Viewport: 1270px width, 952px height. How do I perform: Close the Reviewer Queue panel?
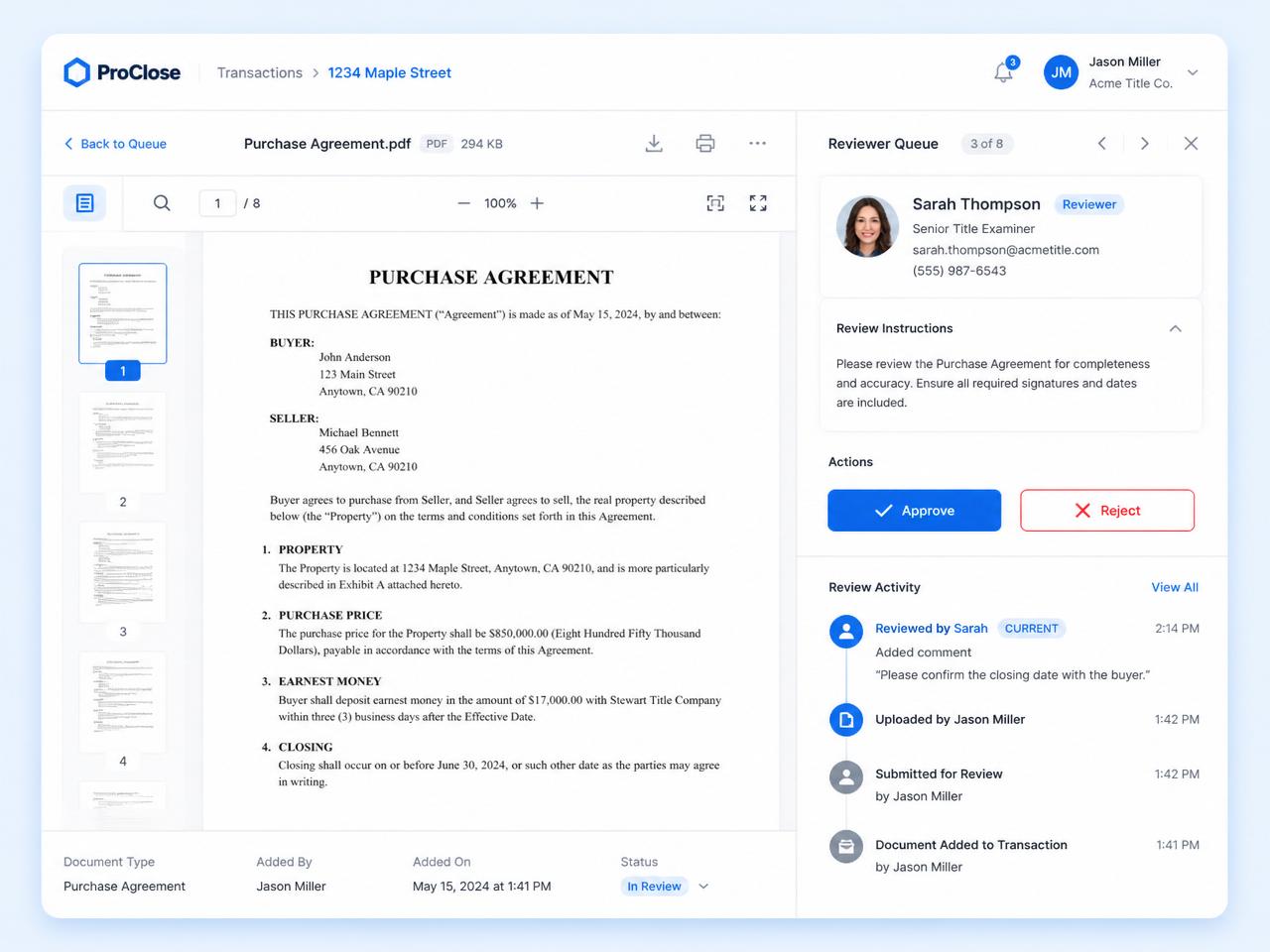pyautogui.click(x=1192, y=144)
